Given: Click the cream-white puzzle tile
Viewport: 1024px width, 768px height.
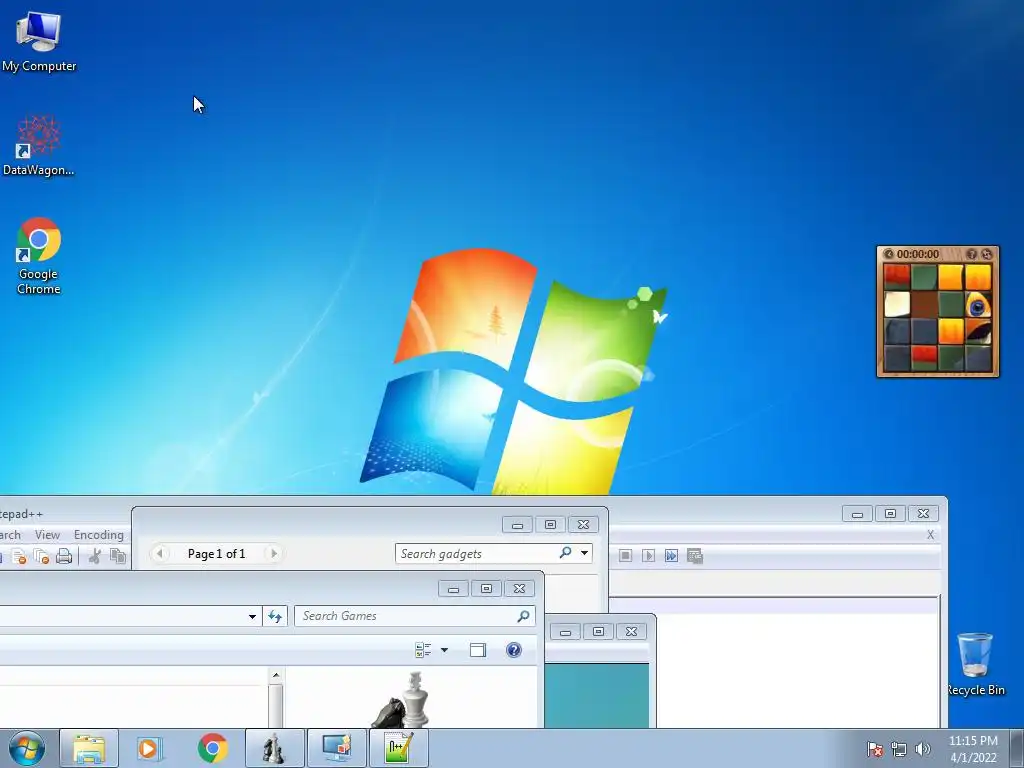Looking at the screenshot, I should click(x=897, y=304).
